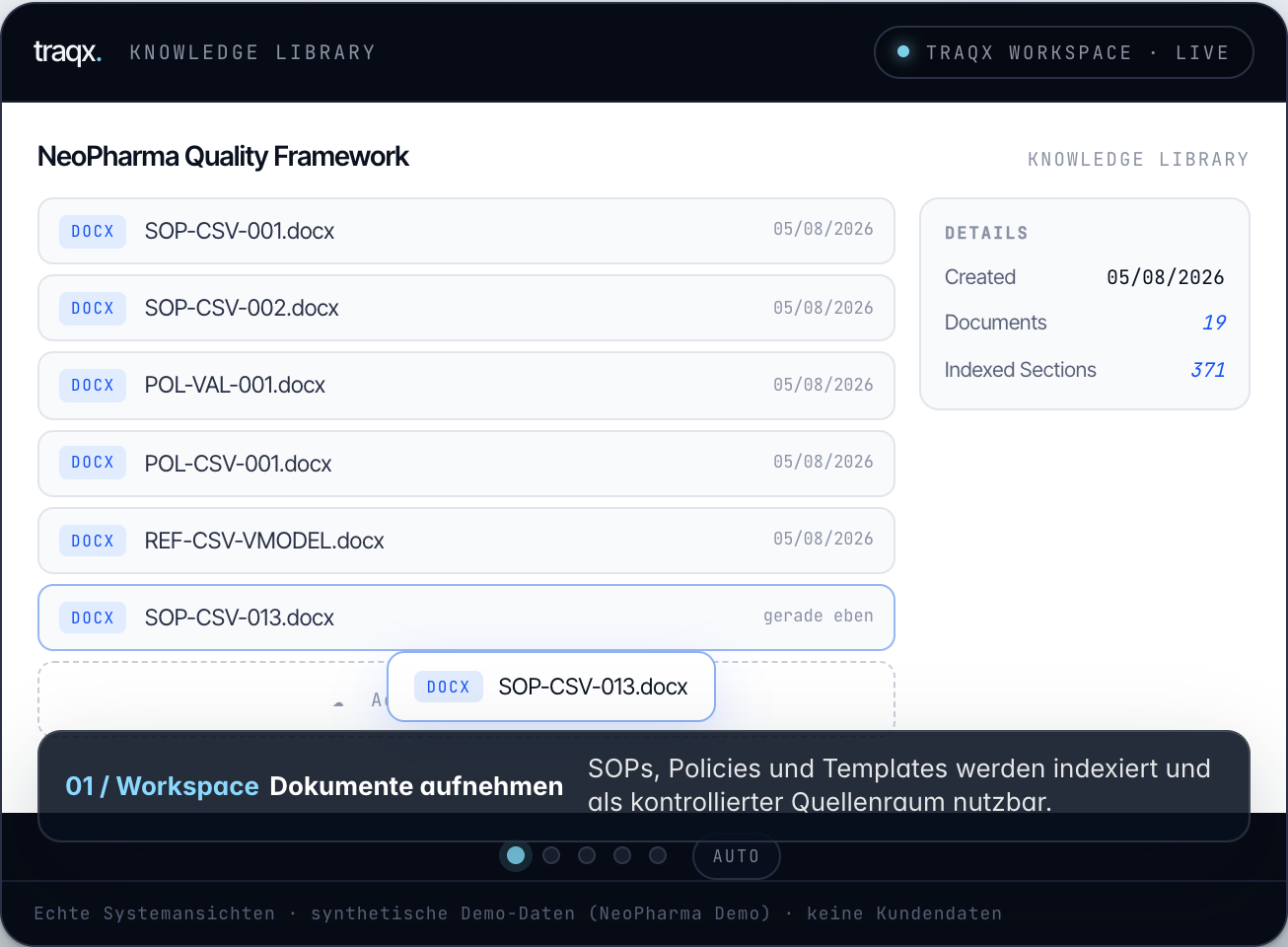
Task: Click the traqx. logo
Action: click(x=67, y=52)
